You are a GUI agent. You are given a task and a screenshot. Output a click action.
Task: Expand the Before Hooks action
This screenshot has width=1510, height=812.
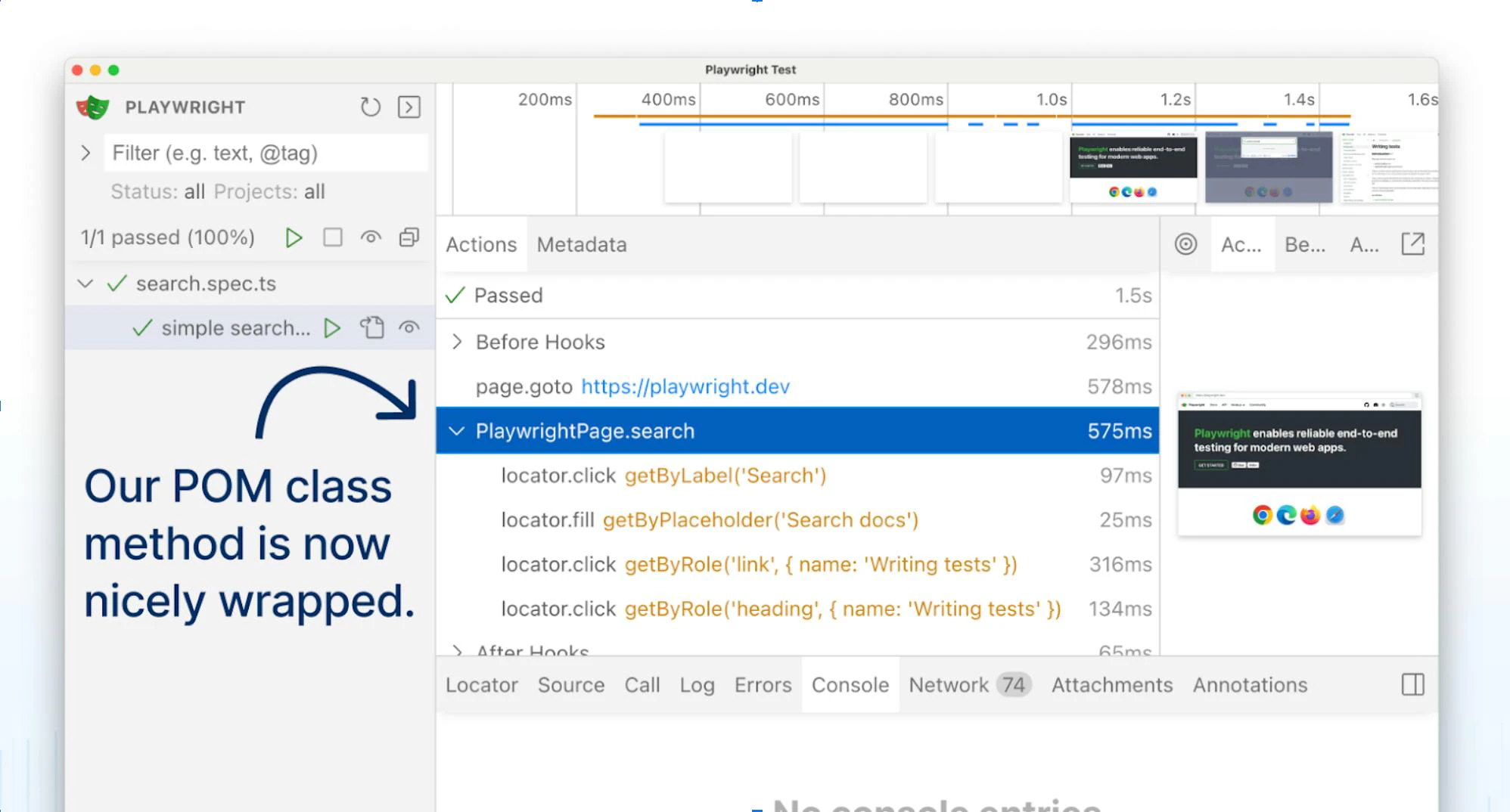click(456, 342)
